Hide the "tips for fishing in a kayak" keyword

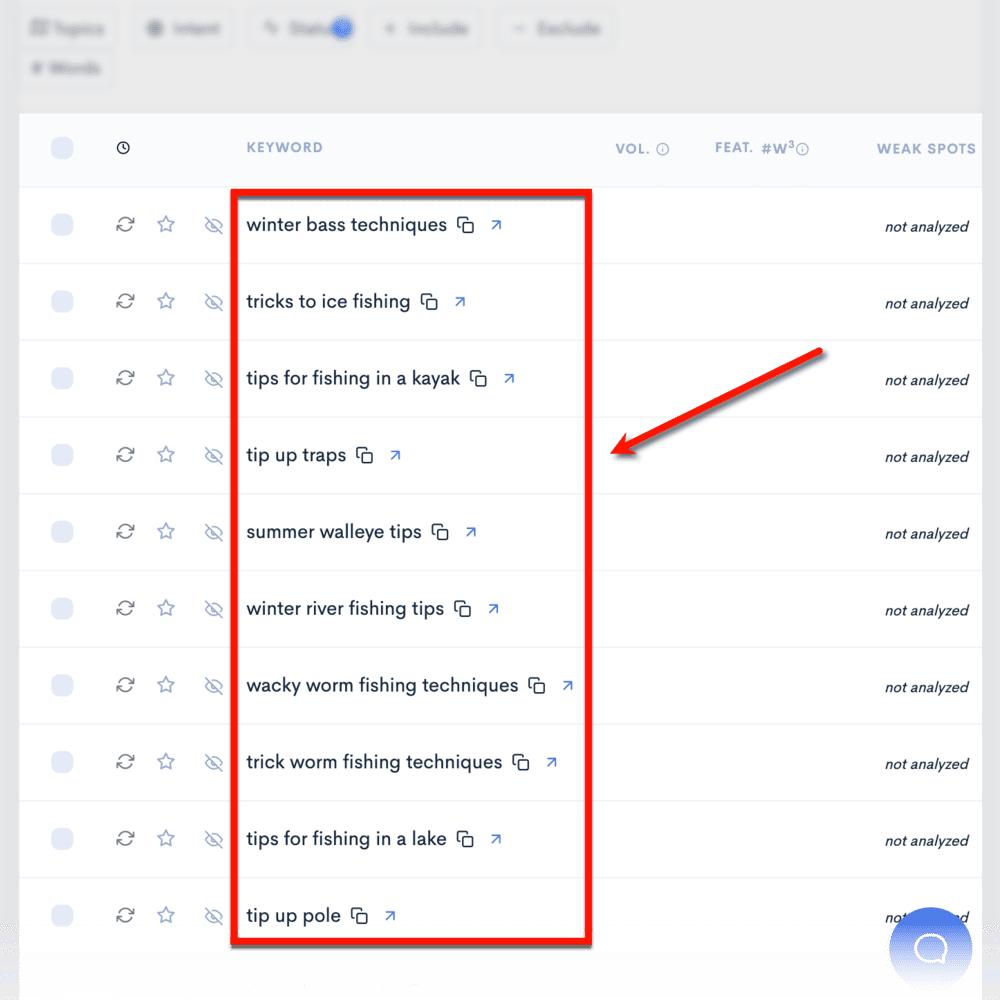[x=213, y=378]
